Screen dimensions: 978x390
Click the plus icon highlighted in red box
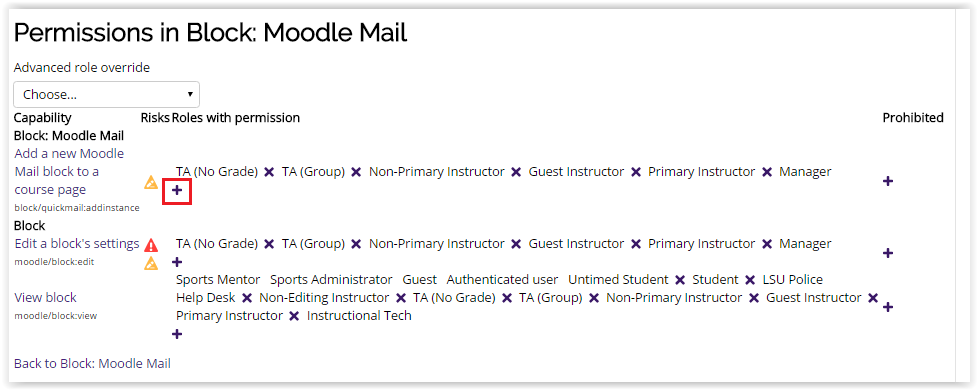177,190
